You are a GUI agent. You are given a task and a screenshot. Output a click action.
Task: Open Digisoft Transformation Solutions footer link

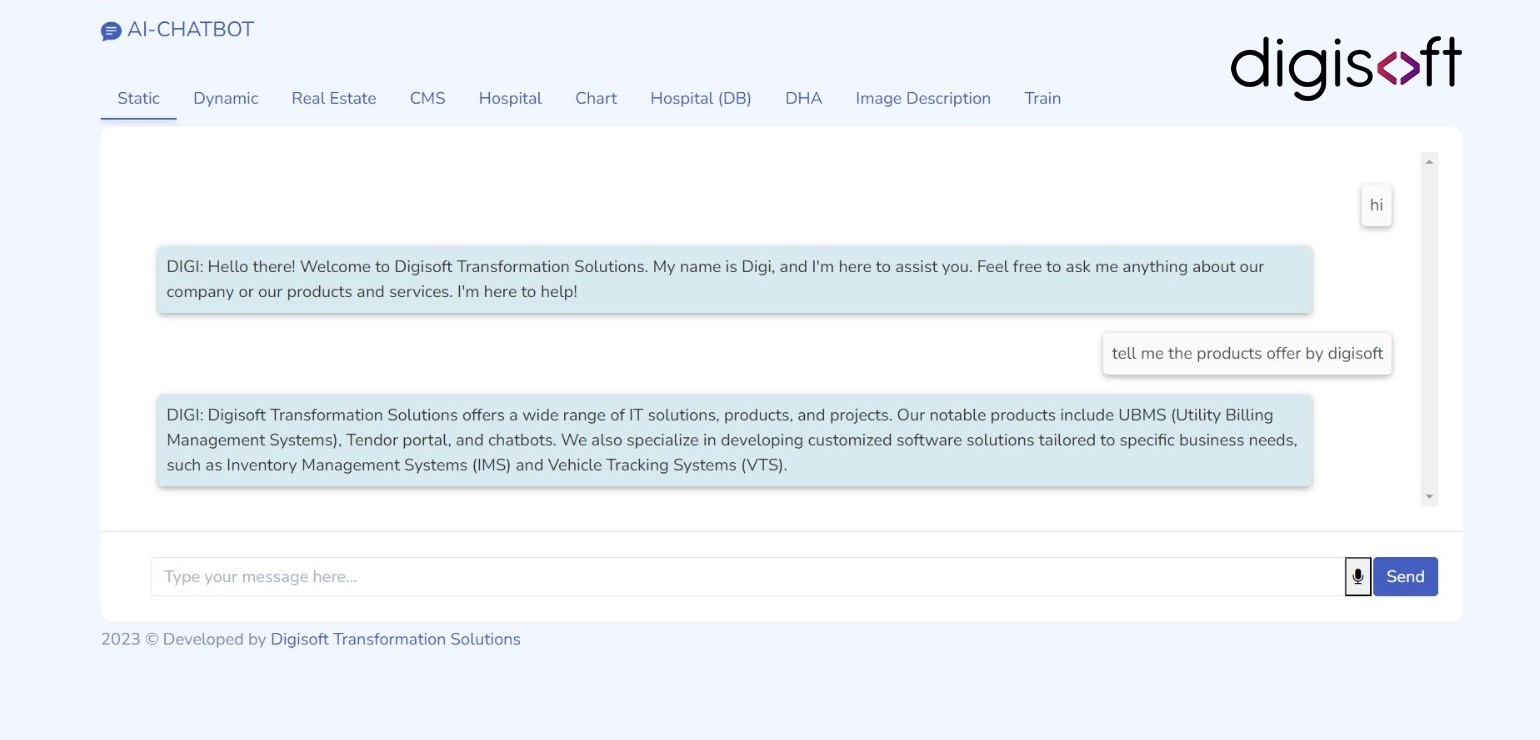[396, 639]
